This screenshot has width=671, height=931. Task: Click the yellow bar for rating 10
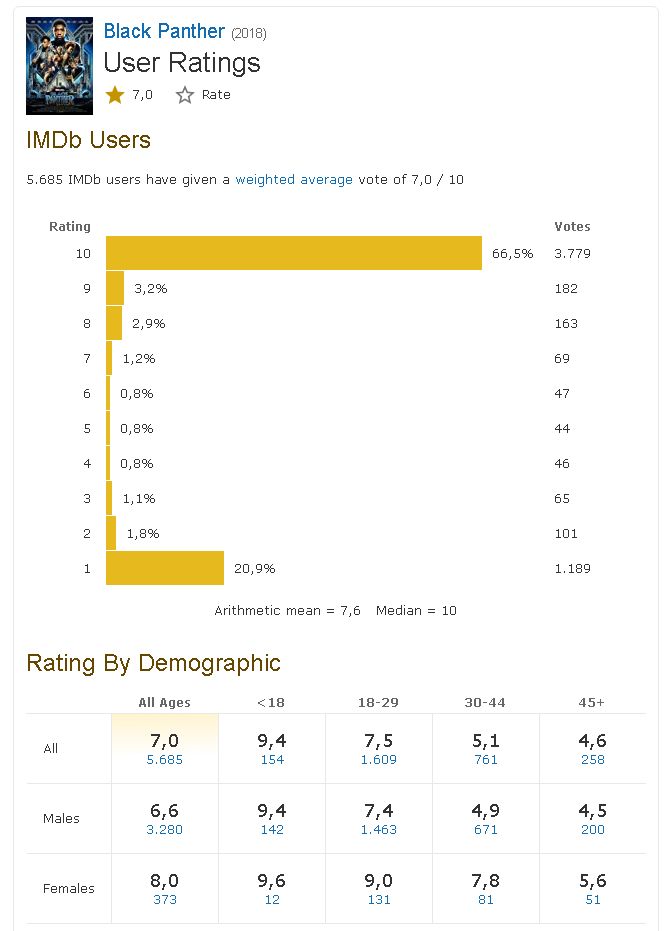coord(294,253)
